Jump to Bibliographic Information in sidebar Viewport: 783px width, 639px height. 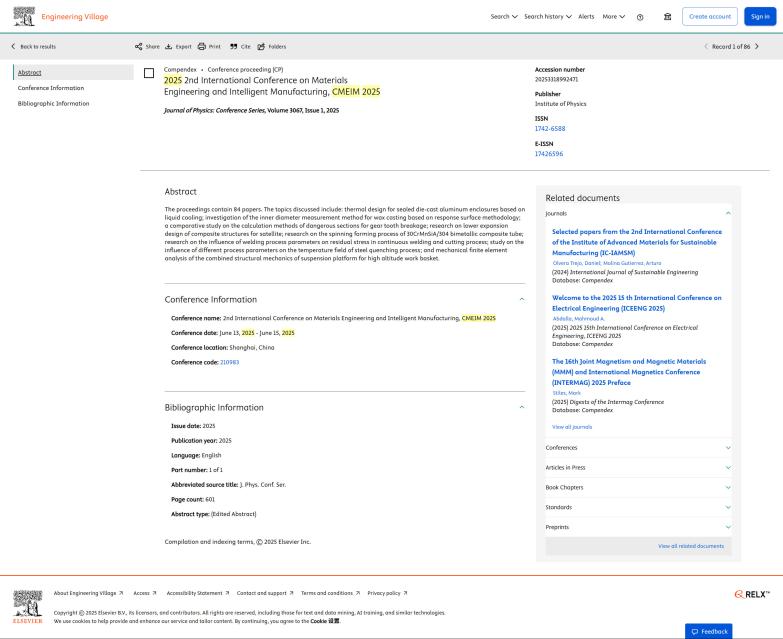pyautogui.click(x=53, y=103)
